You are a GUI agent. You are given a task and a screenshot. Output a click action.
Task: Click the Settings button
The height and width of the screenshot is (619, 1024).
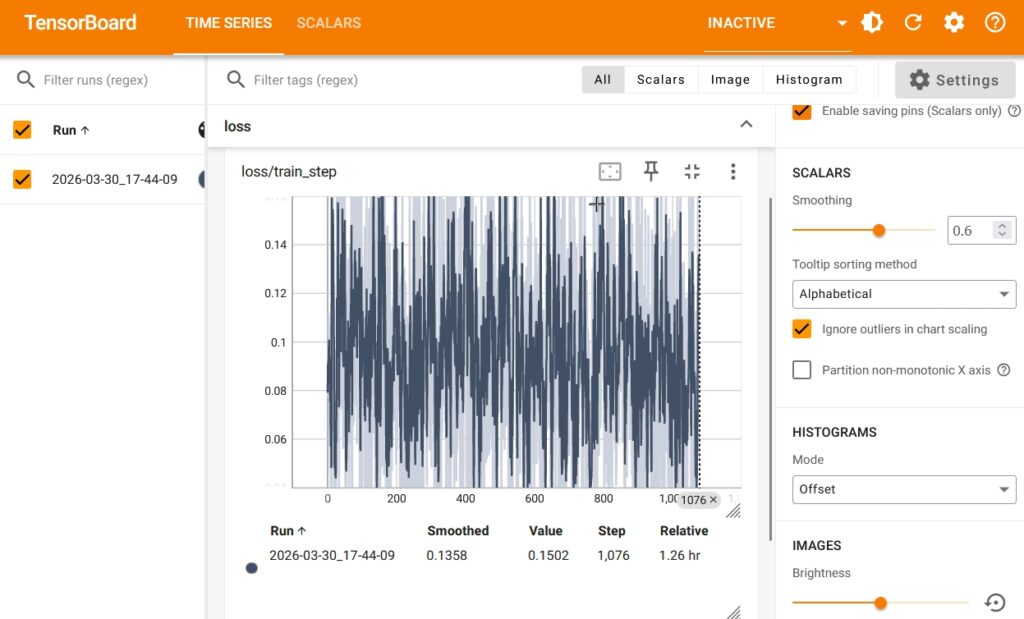click(x=955, y=80)
